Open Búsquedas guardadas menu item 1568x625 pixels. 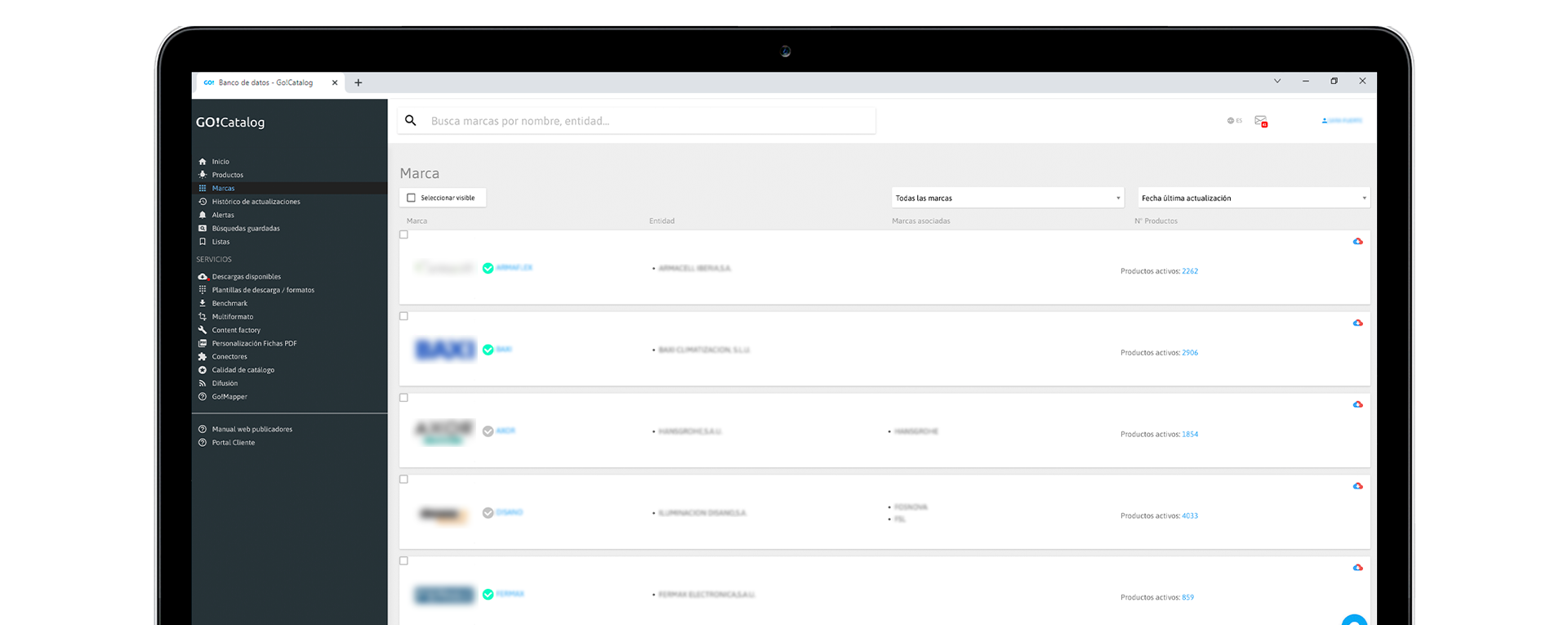[x=246, y=229]
